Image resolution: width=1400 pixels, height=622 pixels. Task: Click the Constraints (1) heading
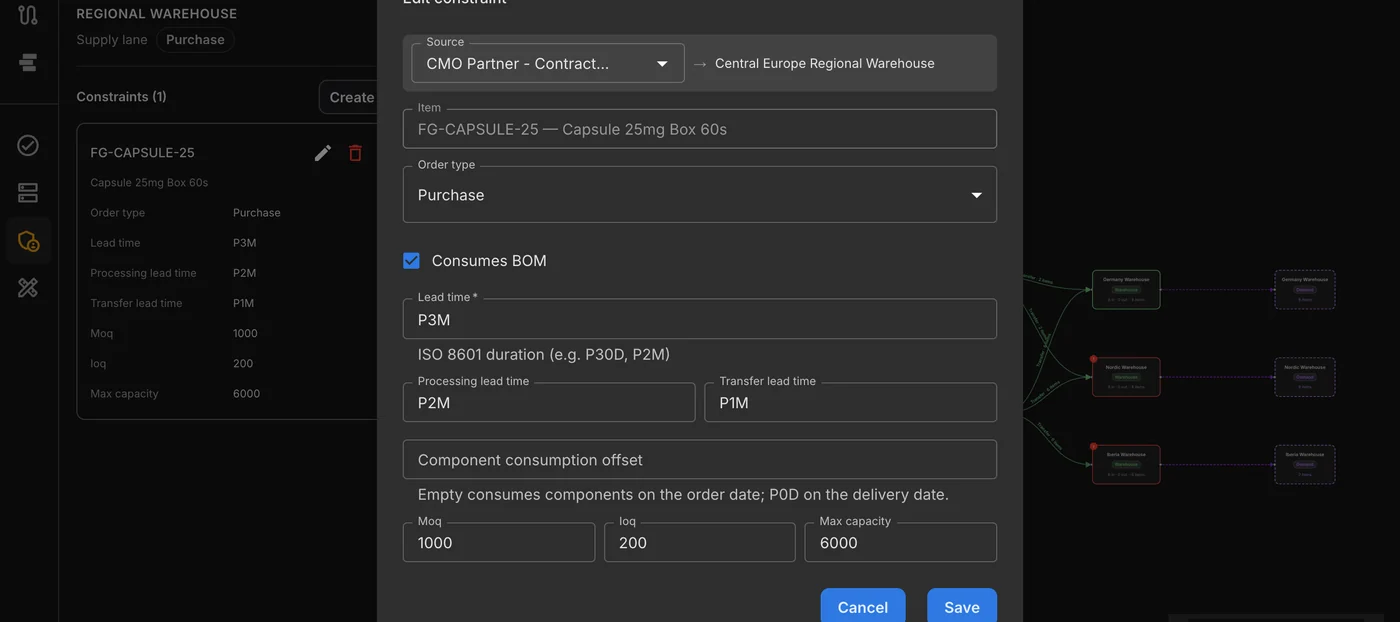pos(121,97)
